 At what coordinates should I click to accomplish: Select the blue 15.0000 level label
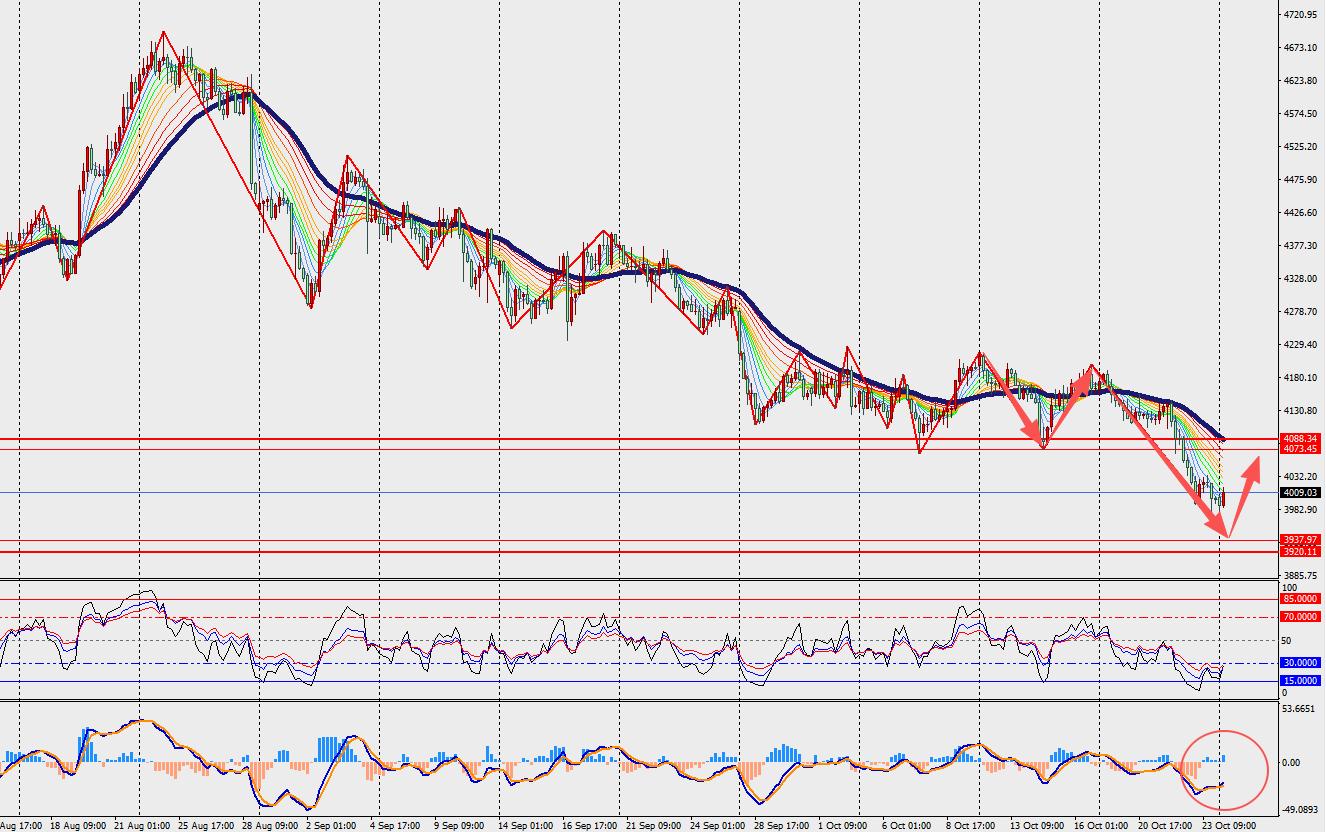pos(1300,681)
